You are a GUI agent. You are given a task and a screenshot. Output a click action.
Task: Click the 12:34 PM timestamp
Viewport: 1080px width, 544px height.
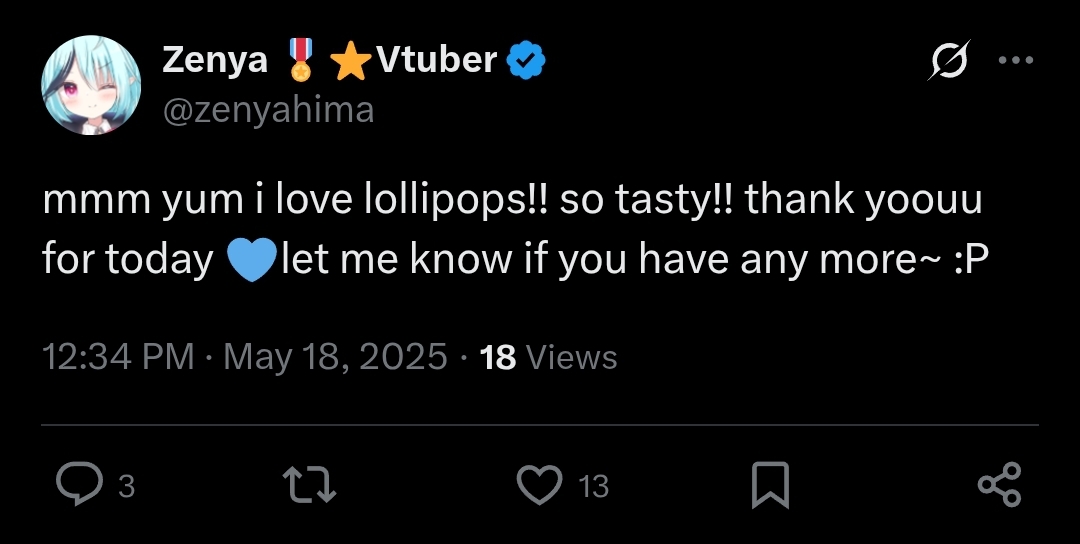118,357
